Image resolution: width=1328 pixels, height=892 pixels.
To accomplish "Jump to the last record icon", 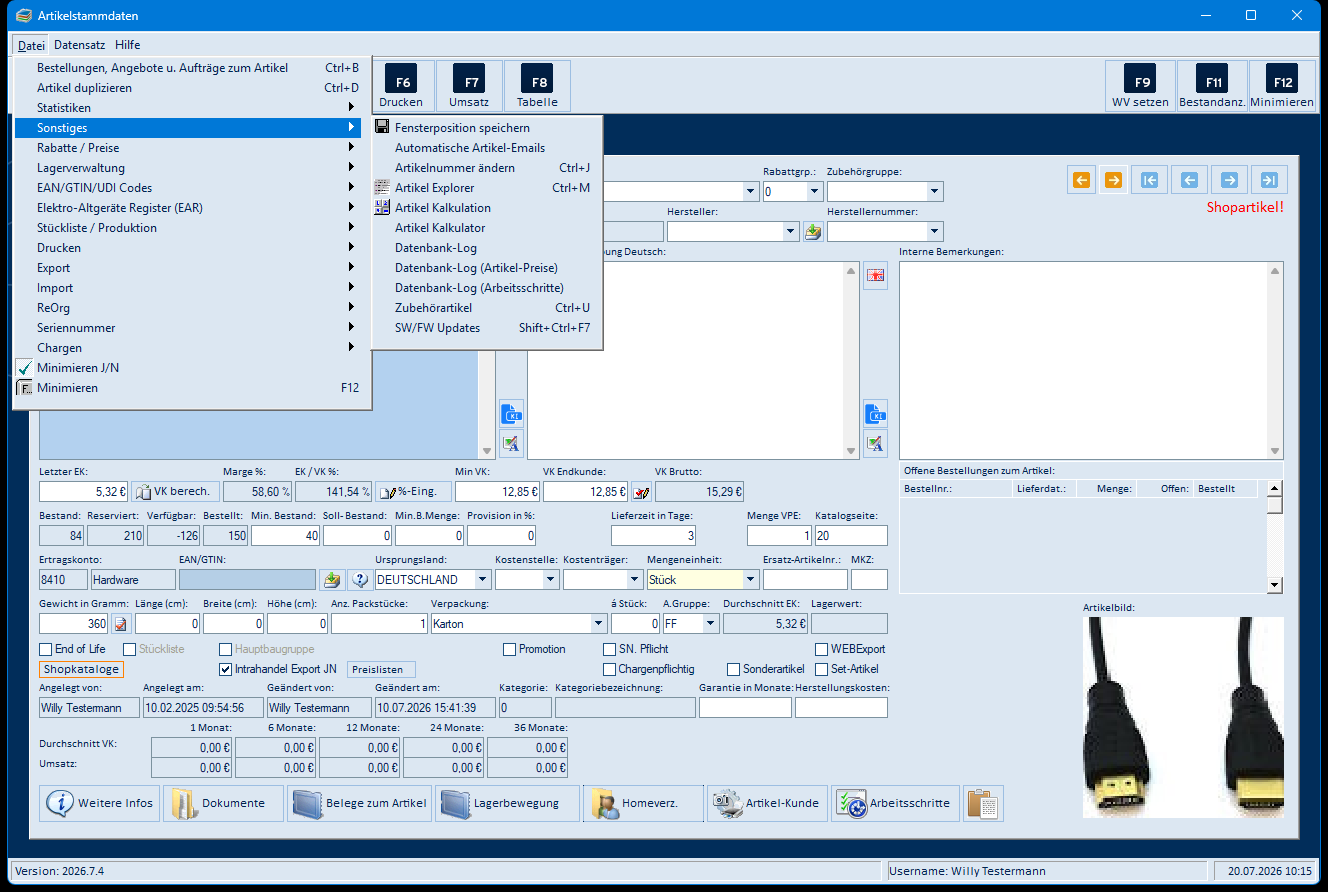I will (x=1269, y=180).
